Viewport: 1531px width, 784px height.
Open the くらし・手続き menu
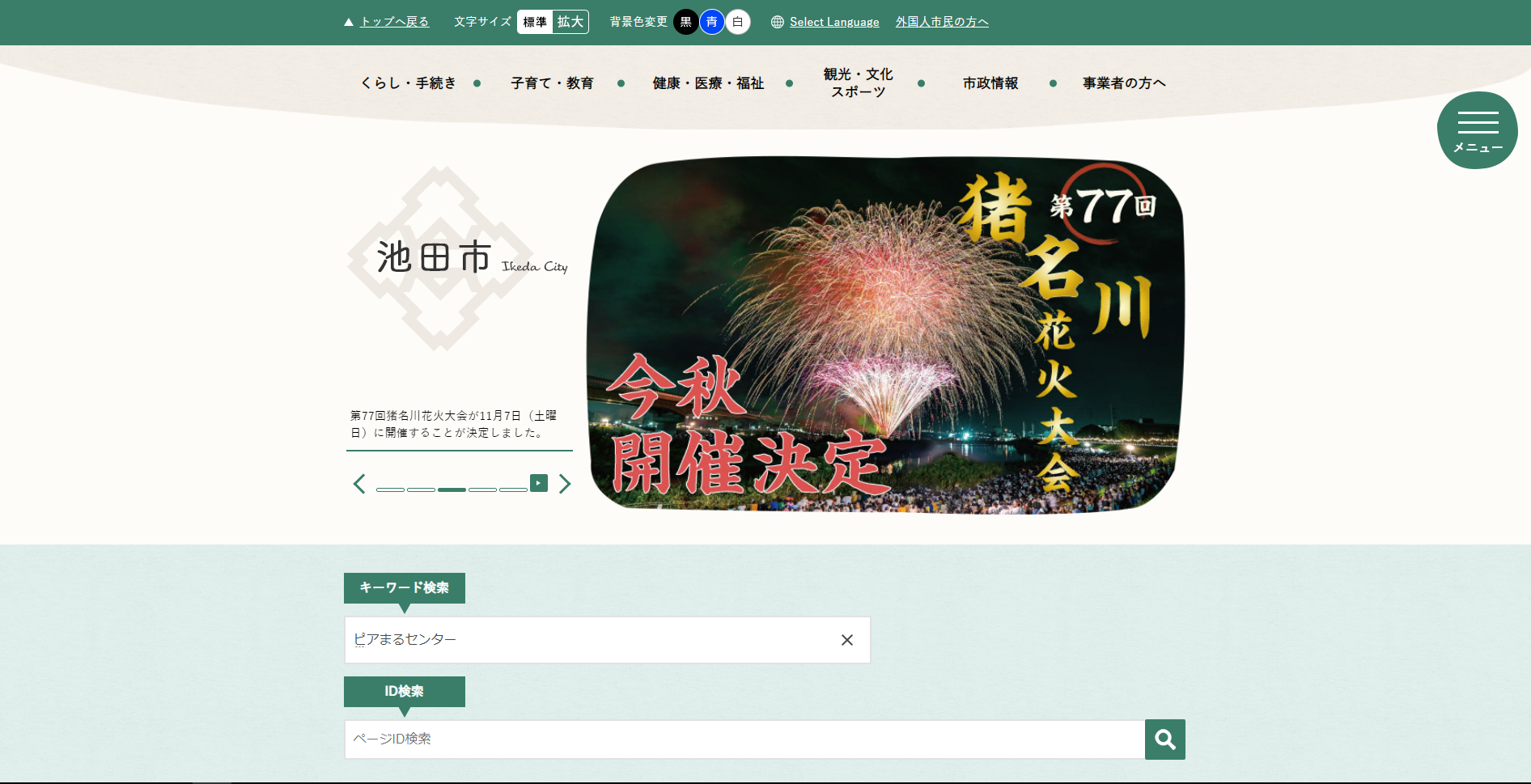408,83
